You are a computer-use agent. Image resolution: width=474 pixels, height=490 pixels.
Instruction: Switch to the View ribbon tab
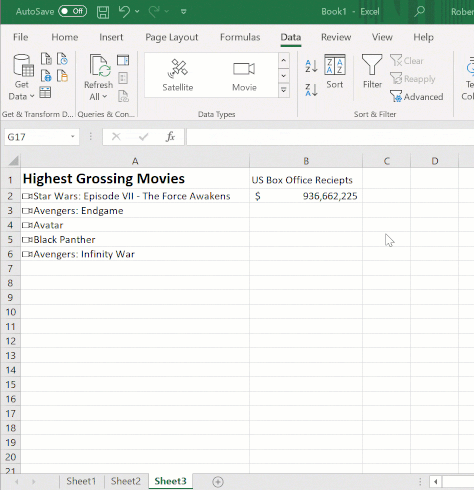point(382,37)
